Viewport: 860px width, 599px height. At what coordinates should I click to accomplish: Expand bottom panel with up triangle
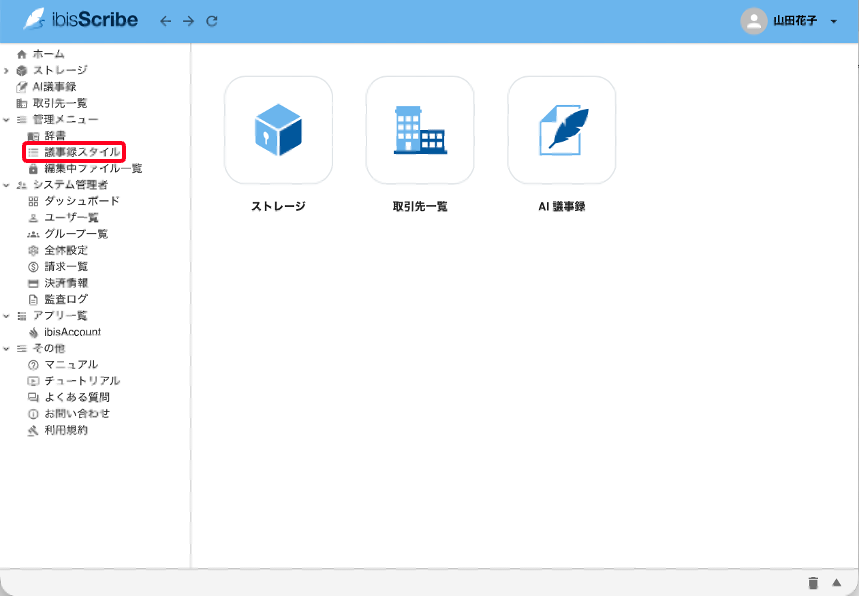837,583
